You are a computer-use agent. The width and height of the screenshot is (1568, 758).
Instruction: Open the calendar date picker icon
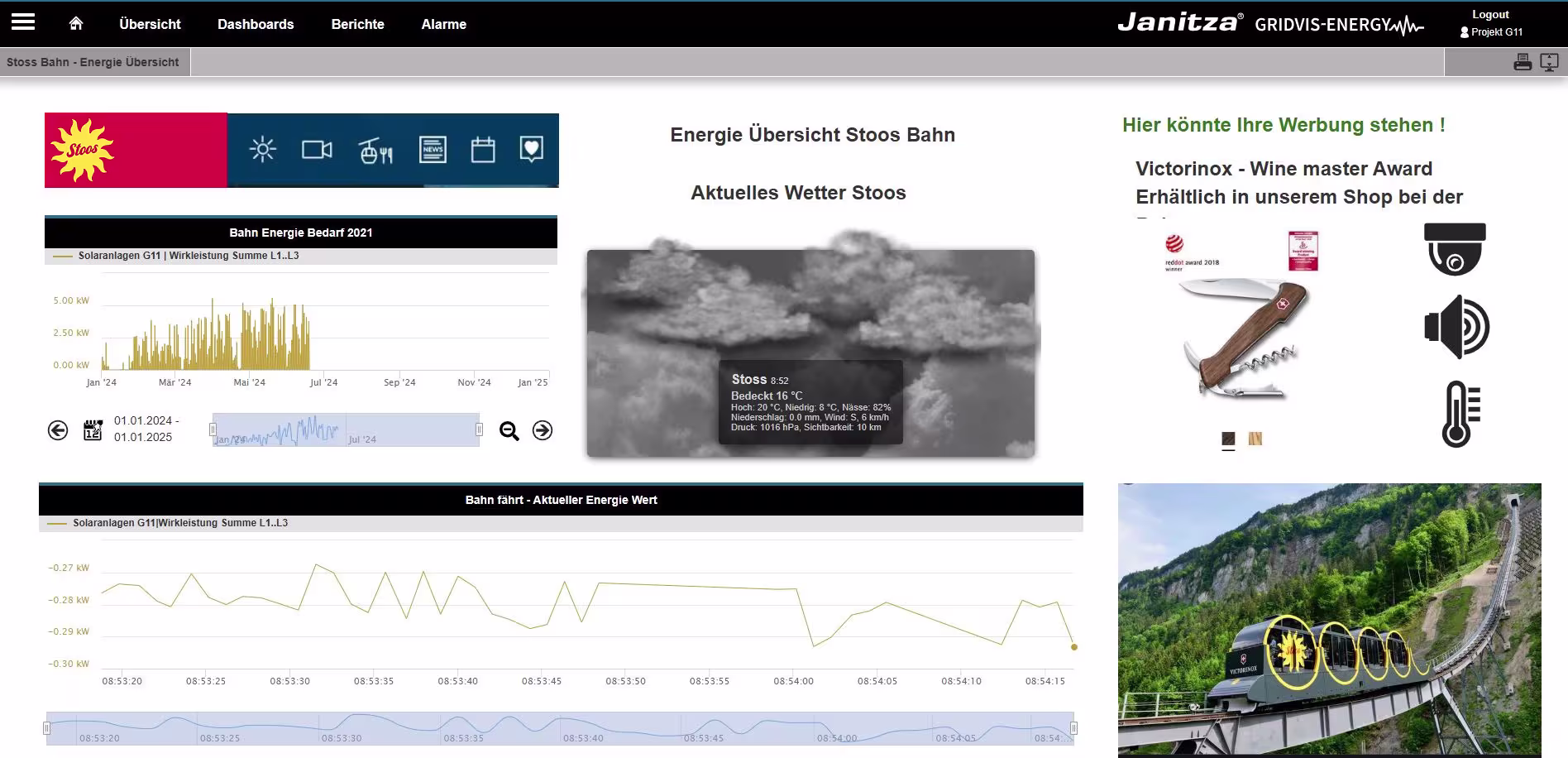tap(93, 430)
